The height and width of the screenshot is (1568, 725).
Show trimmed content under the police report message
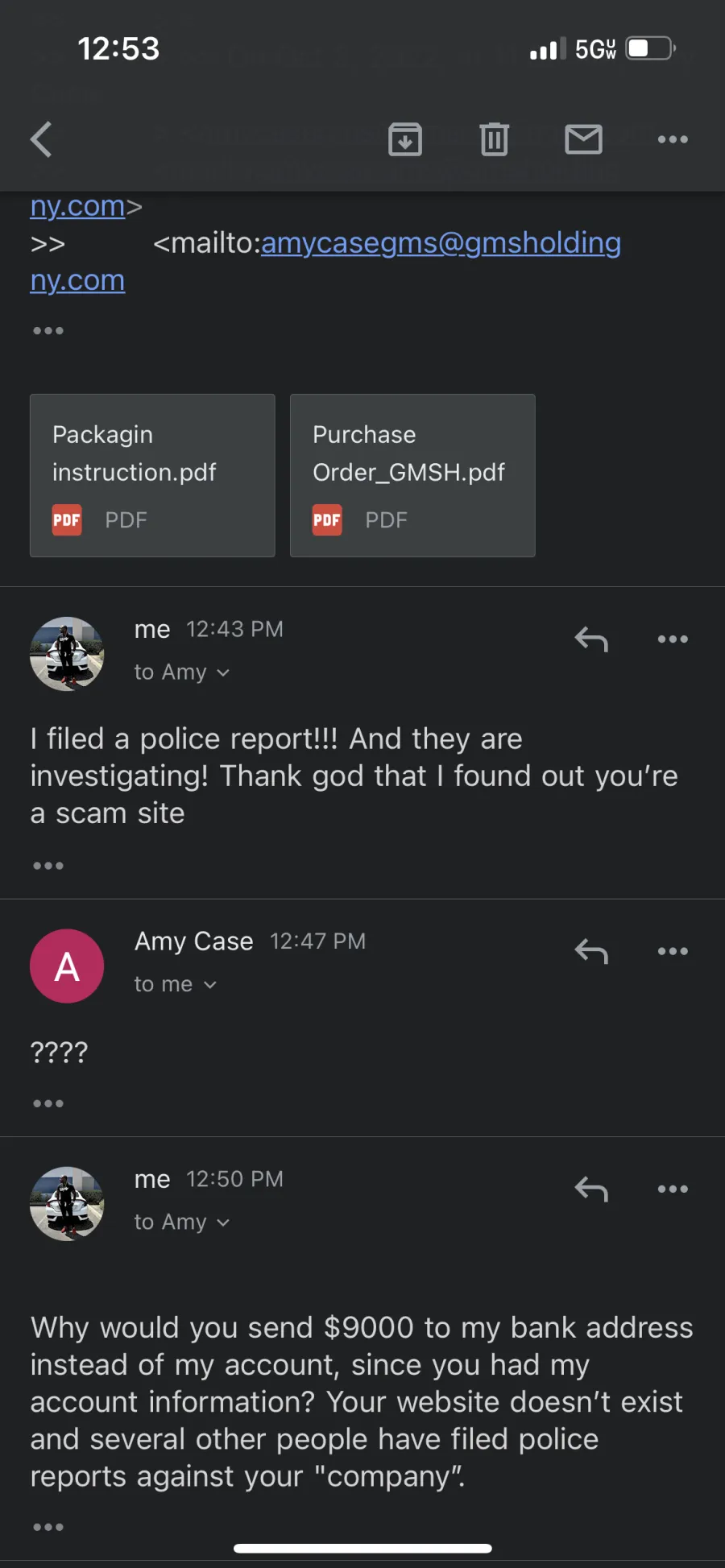click(48, 866)
